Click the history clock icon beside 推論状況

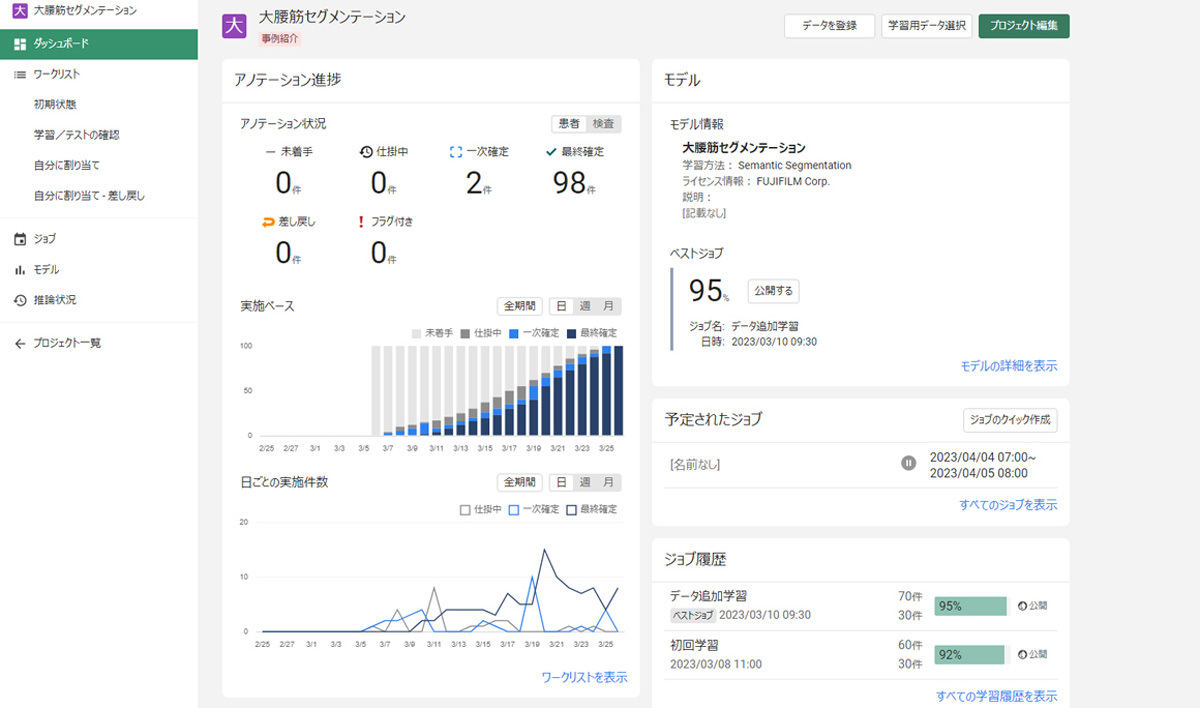click(20, 300)
